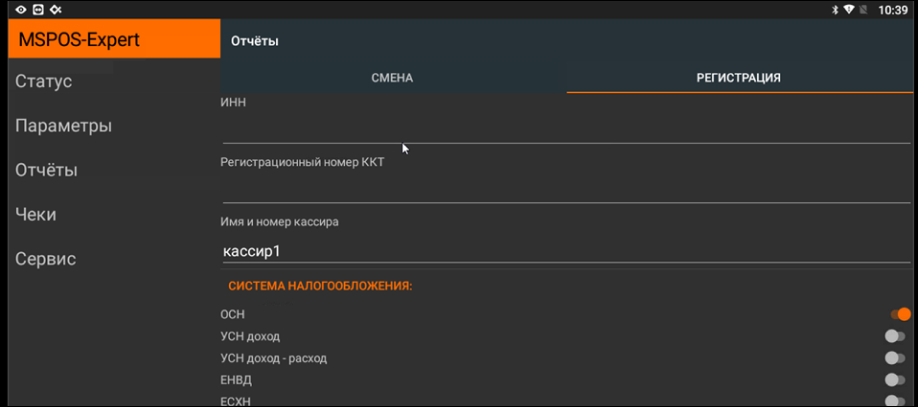Enable the УСН доход toggle

(x=895, y=336)
